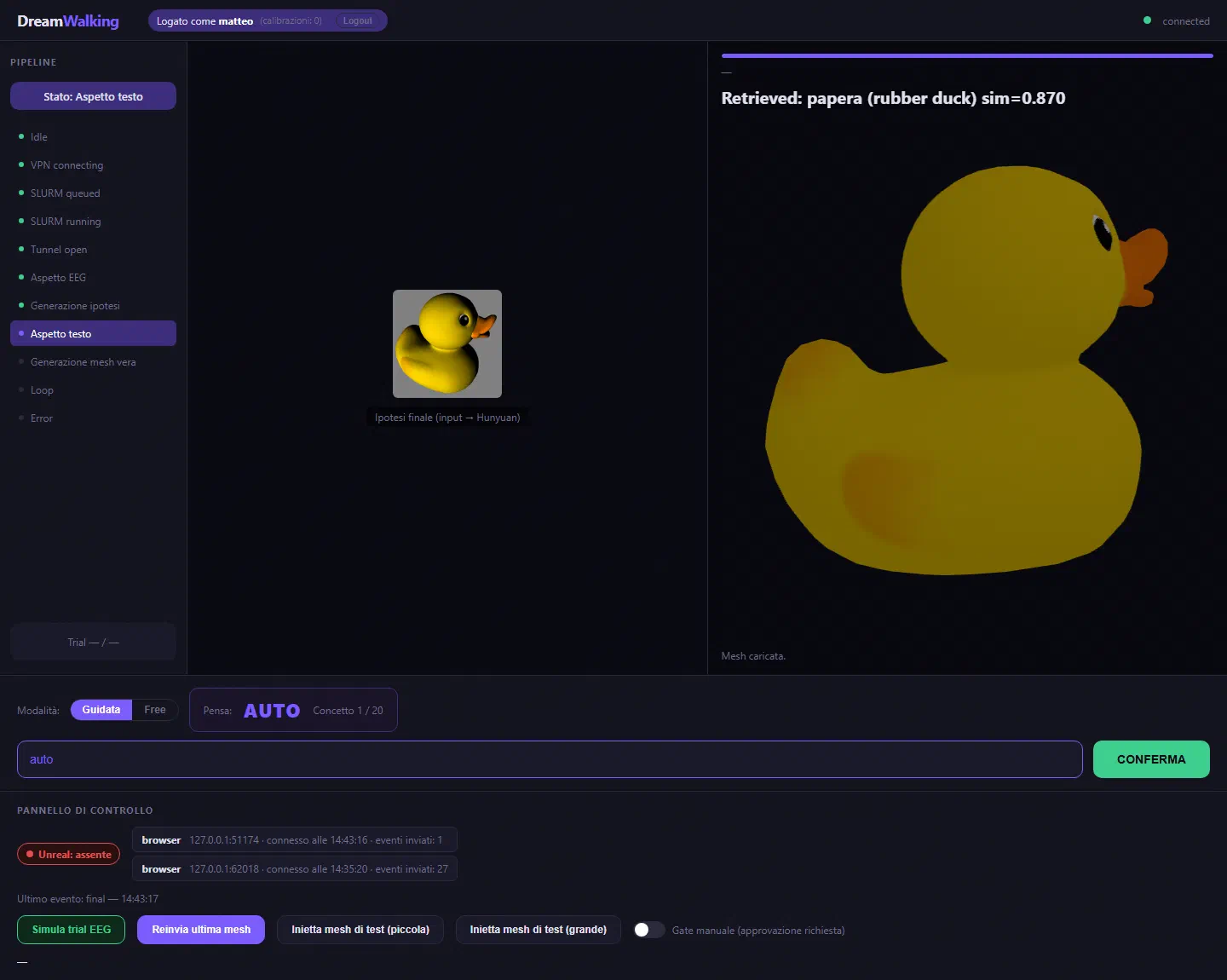Select the Loop pipeline step

tap(93, 389)
